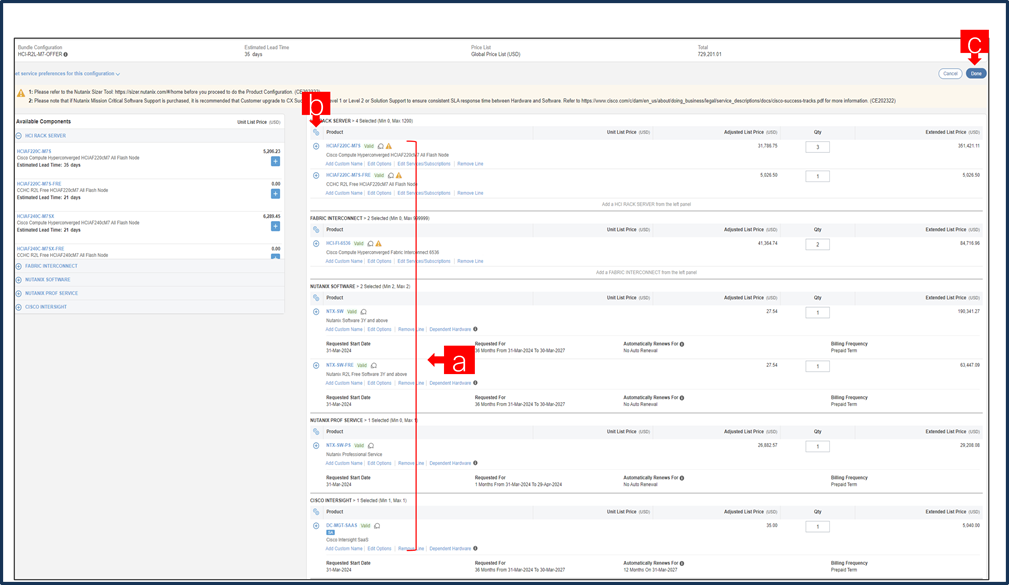
Task: Select total value 729,201.01
Action: coord(709,55)
